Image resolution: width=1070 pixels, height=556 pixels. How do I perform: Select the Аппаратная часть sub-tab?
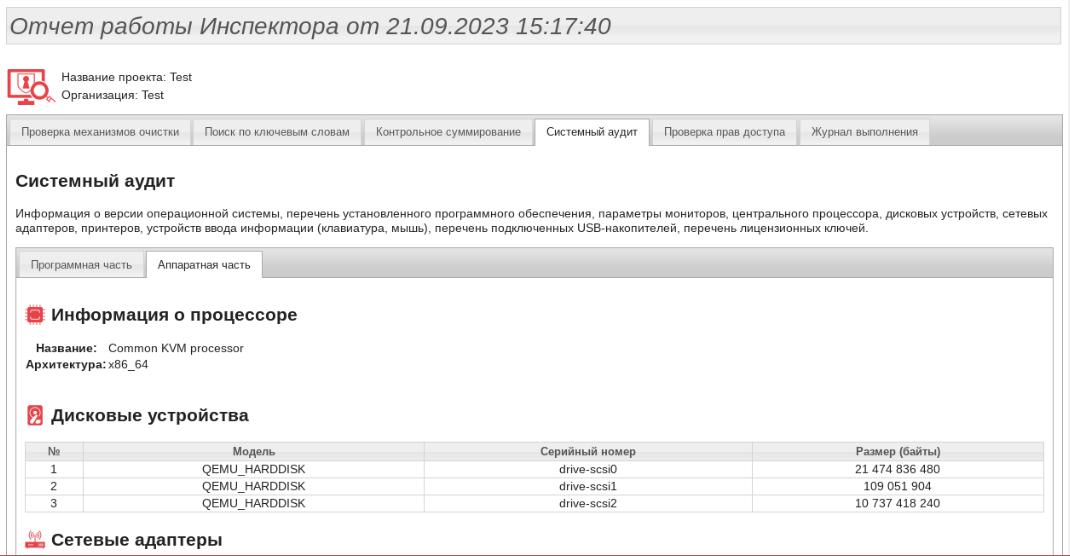click(204, 265)
